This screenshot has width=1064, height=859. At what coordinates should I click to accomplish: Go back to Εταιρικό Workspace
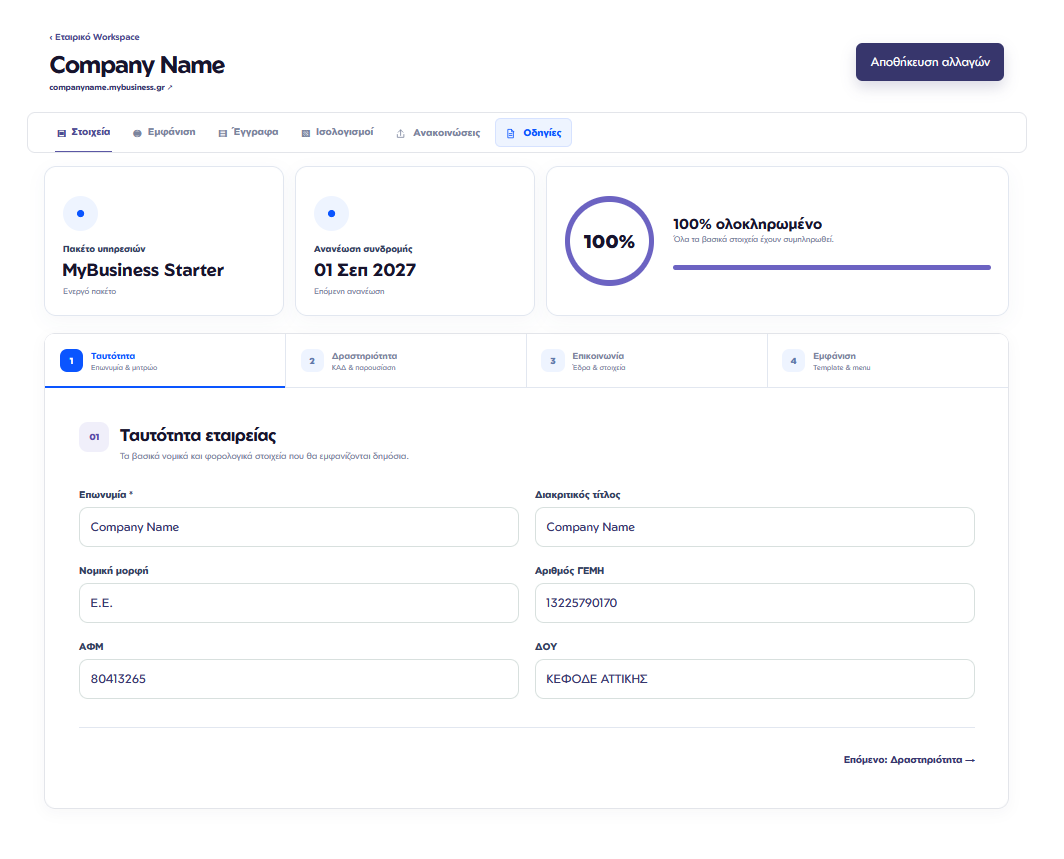coord(94,37)
